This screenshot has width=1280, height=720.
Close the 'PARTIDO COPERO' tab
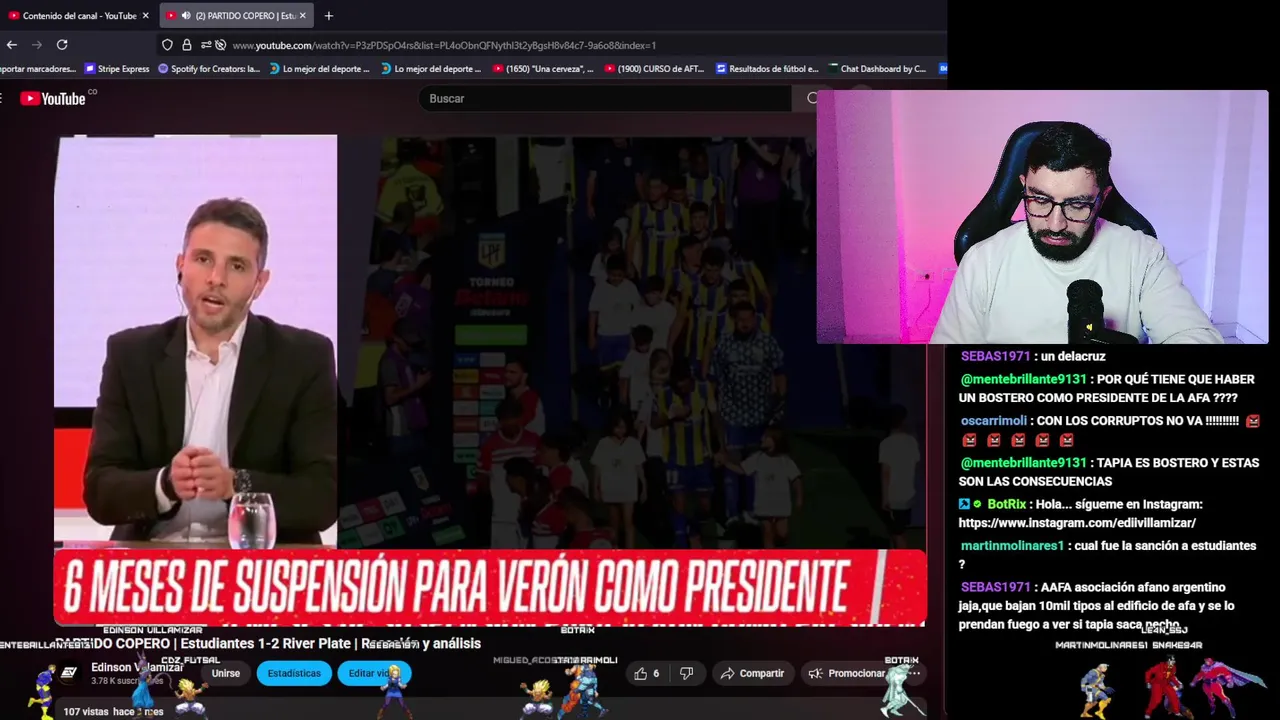tap(304, 16)
